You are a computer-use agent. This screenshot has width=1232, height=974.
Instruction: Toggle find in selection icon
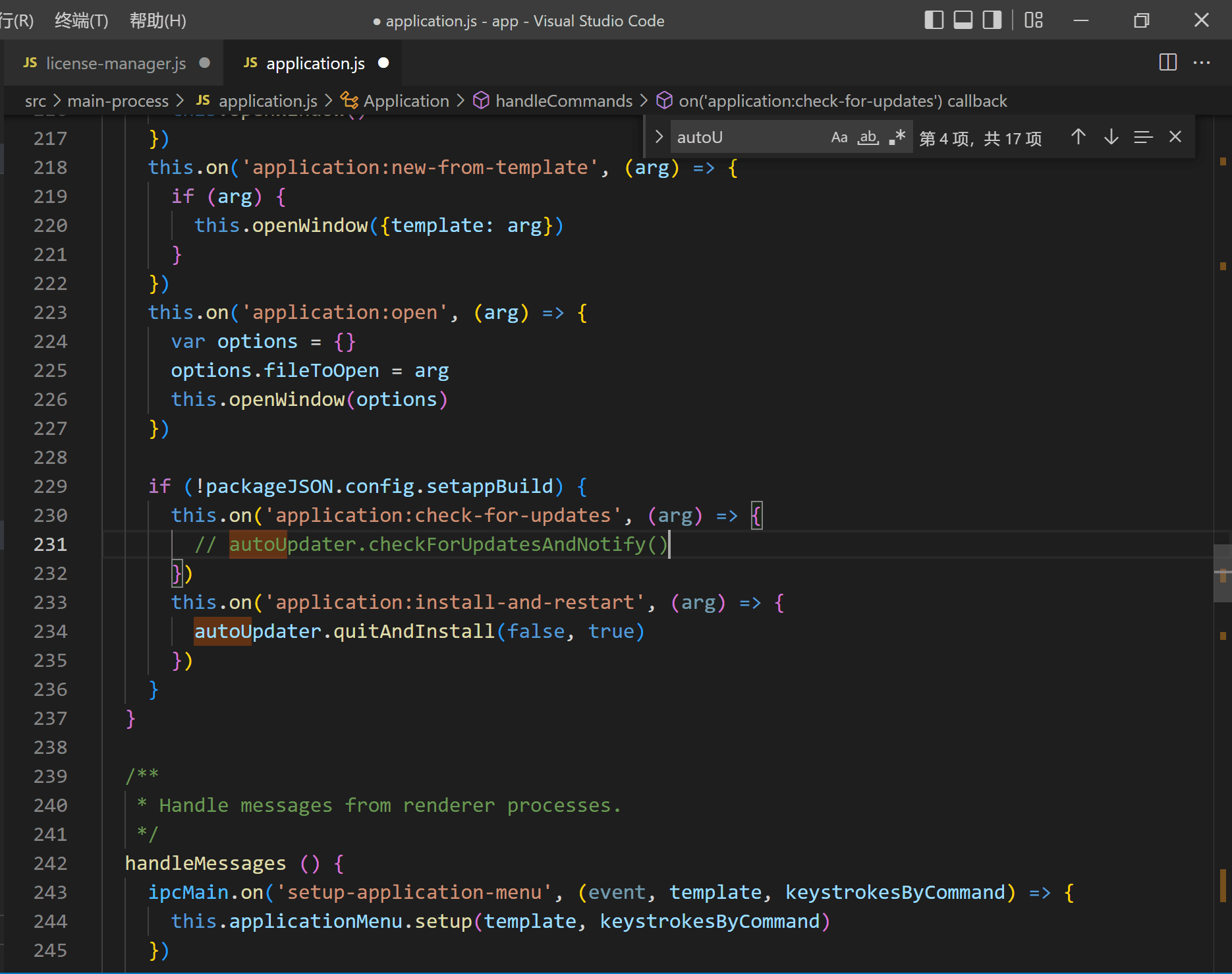pyautogui.click(x=1143, y=137)
